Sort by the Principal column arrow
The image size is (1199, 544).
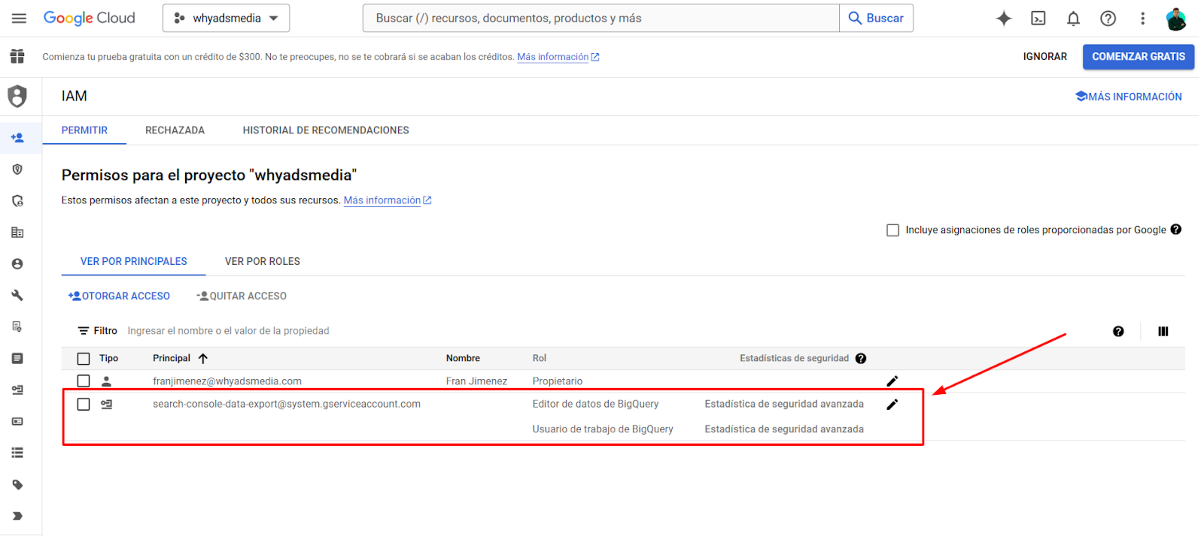[x=203, y=358]
